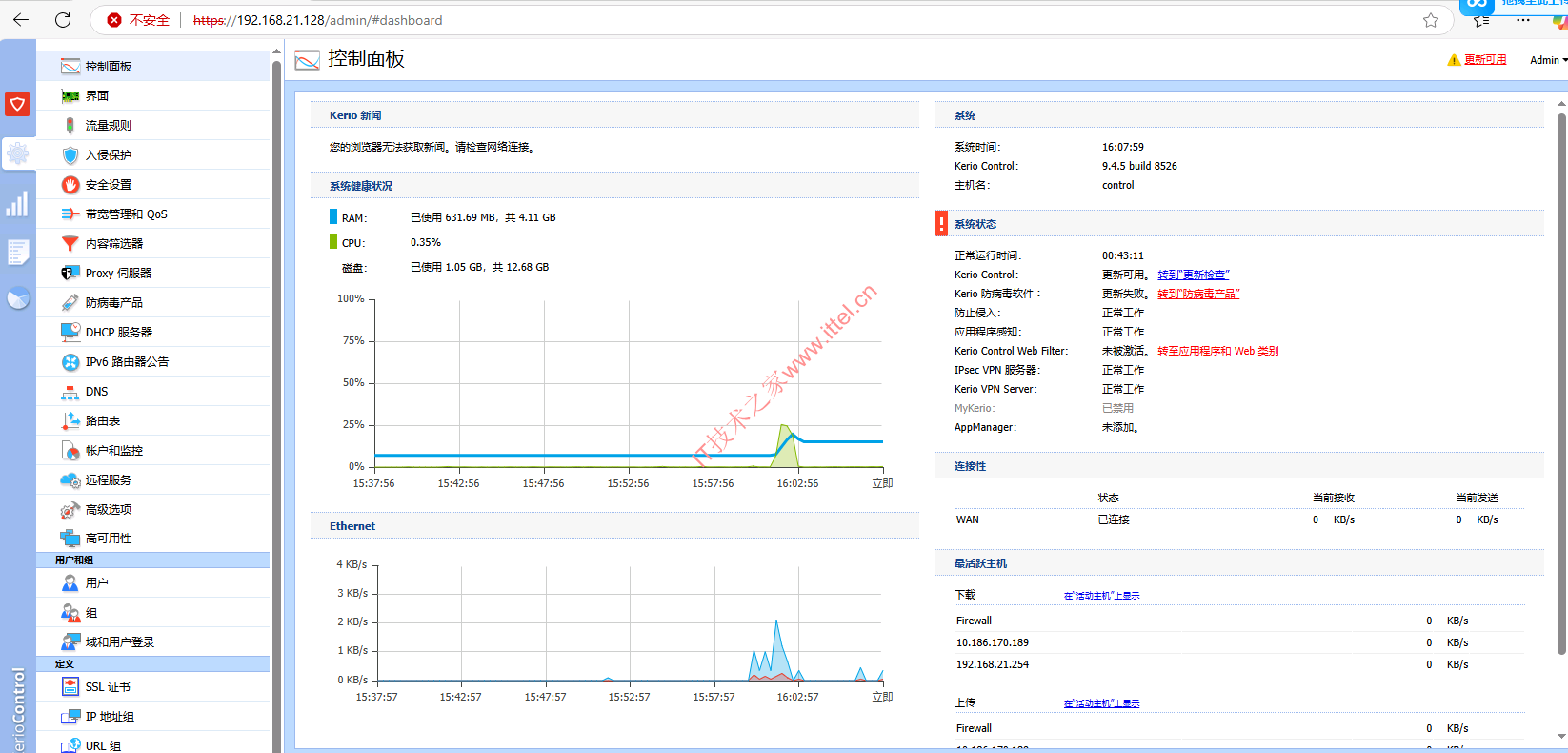Open Proxy 伺服器 settings

pyautogui.click(x=152, y=273)
